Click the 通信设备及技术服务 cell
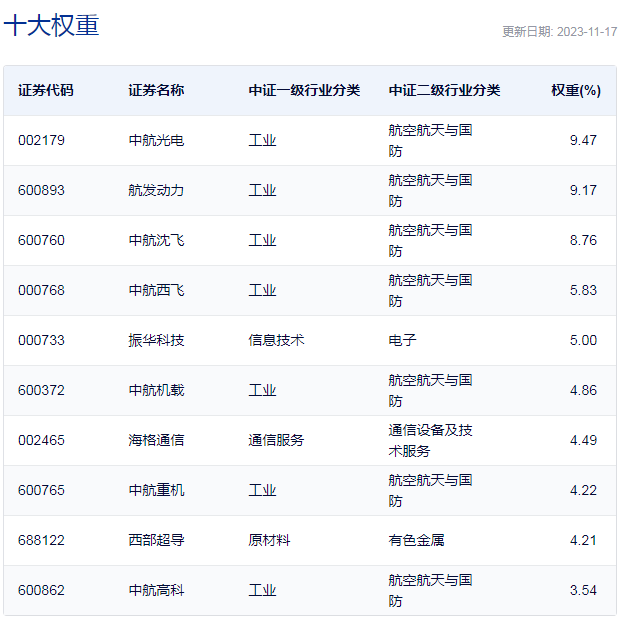The image size is (624, 621). pos(430,440)
